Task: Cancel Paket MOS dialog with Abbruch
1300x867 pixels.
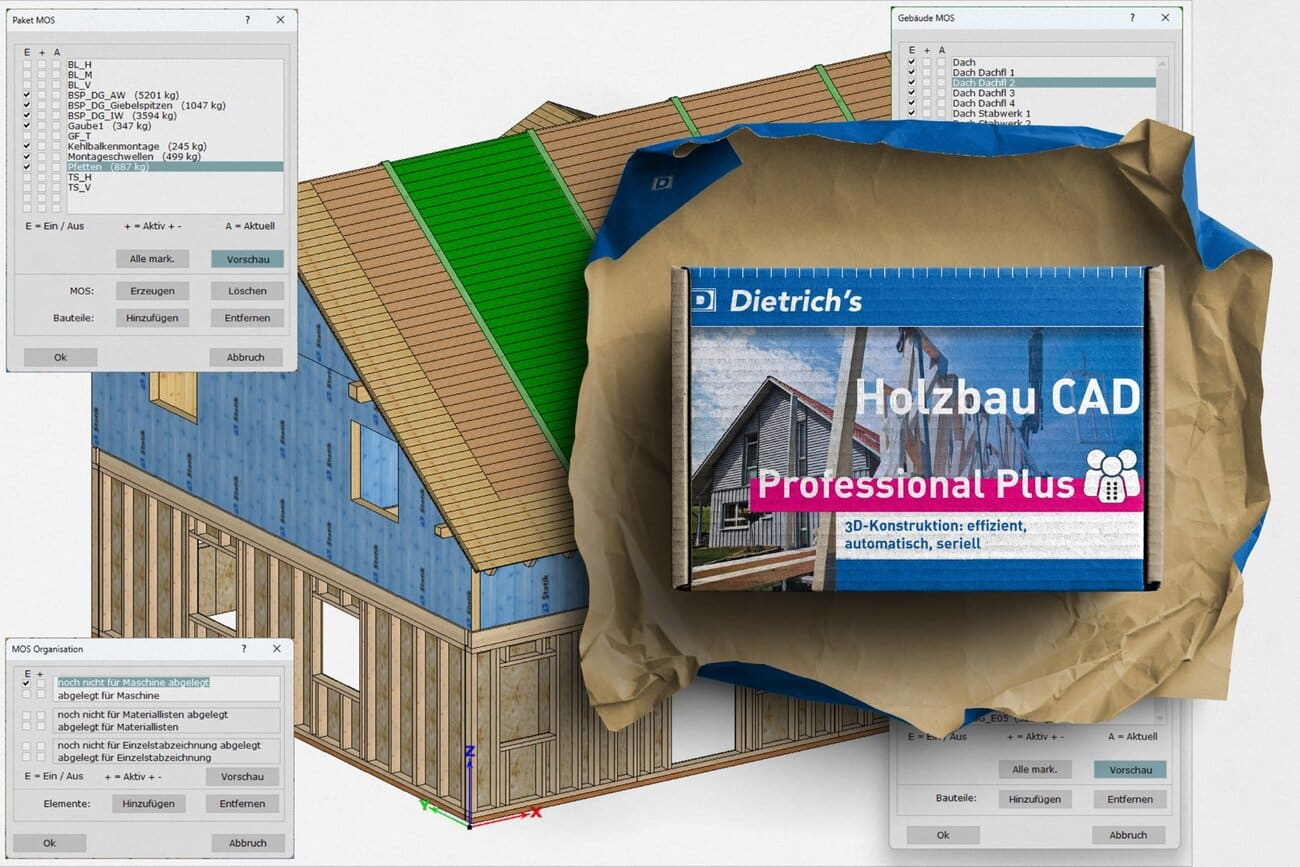Action: (x=246, y=357)
